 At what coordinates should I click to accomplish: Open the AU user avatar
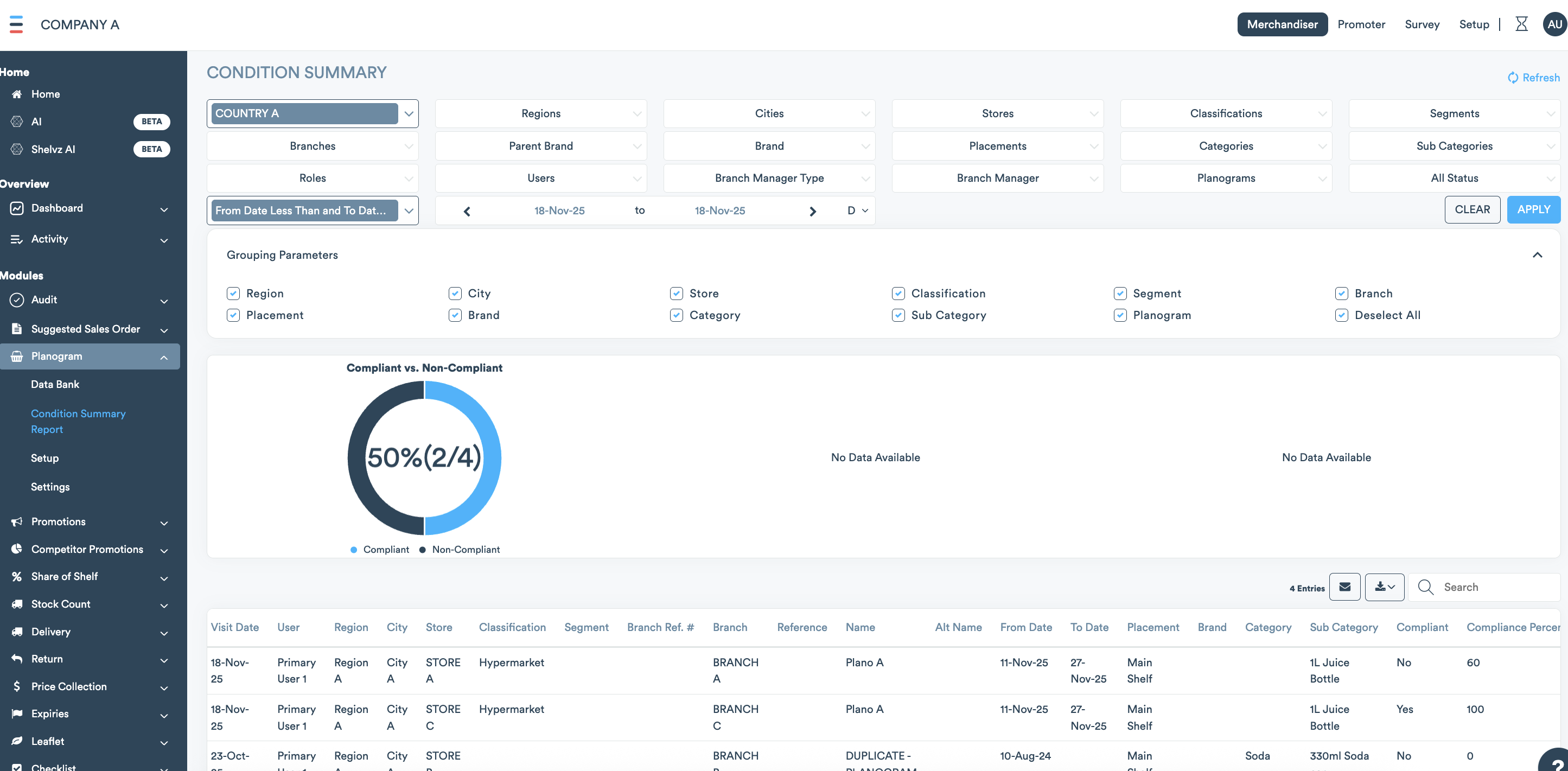(x=1554, y=24)
